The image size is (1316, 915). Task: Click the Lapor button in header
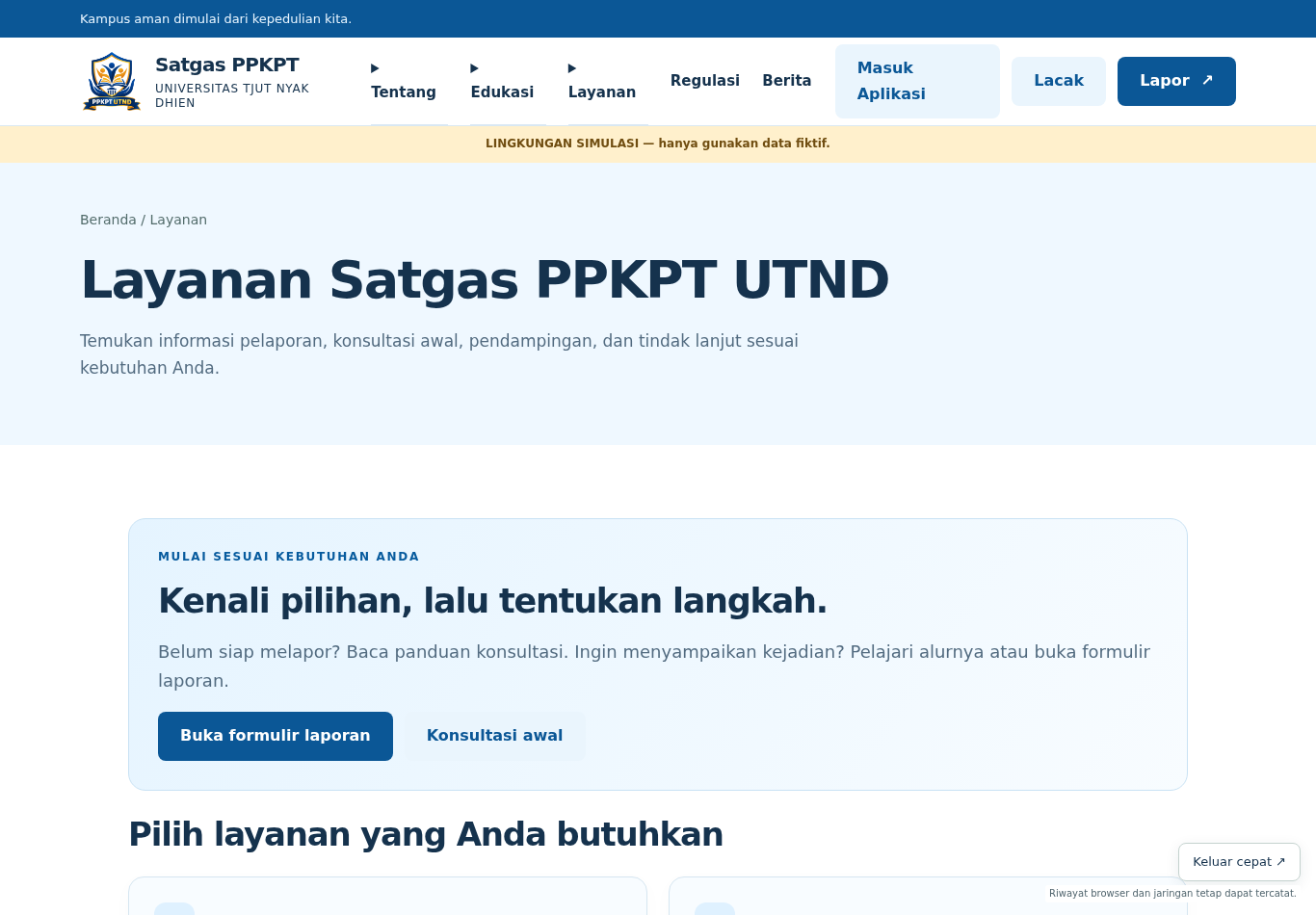coord(1176,81)
